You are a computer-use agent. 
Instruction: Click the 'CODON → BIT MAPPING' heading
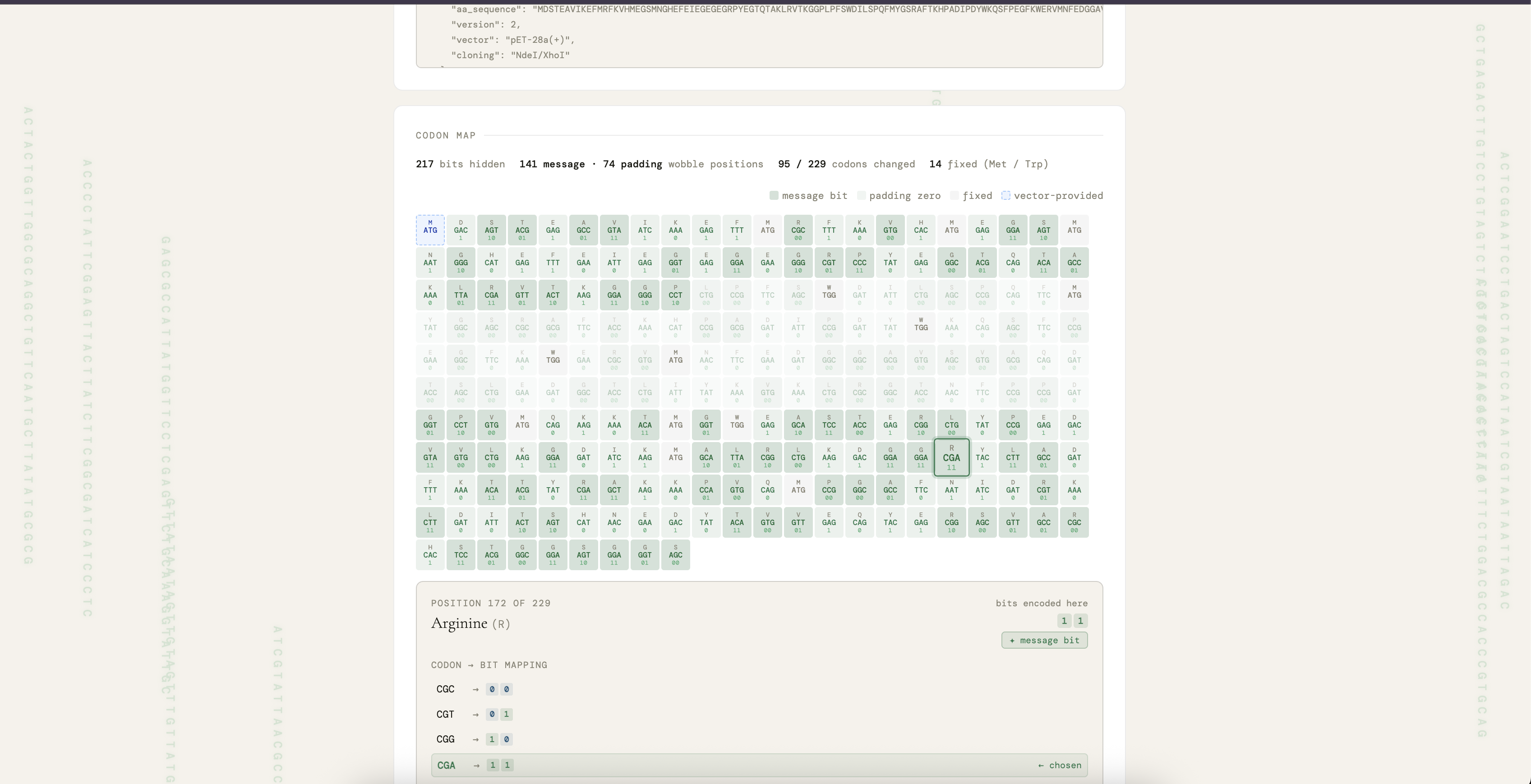tap(489, 665)
